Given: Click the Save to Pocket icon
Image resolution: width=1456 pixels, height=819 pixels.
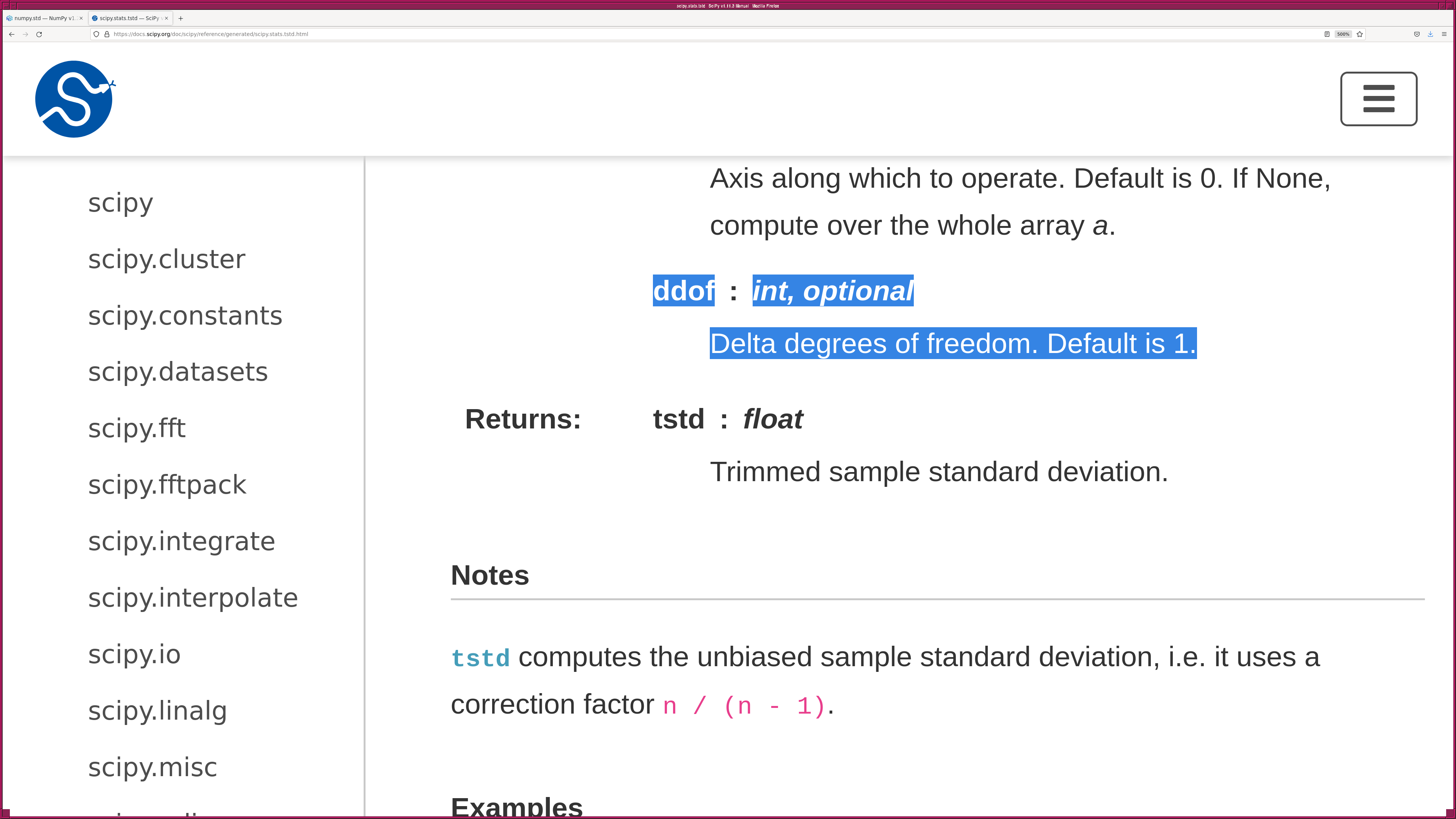Looking at the screenshot, I should point(1417,35).
